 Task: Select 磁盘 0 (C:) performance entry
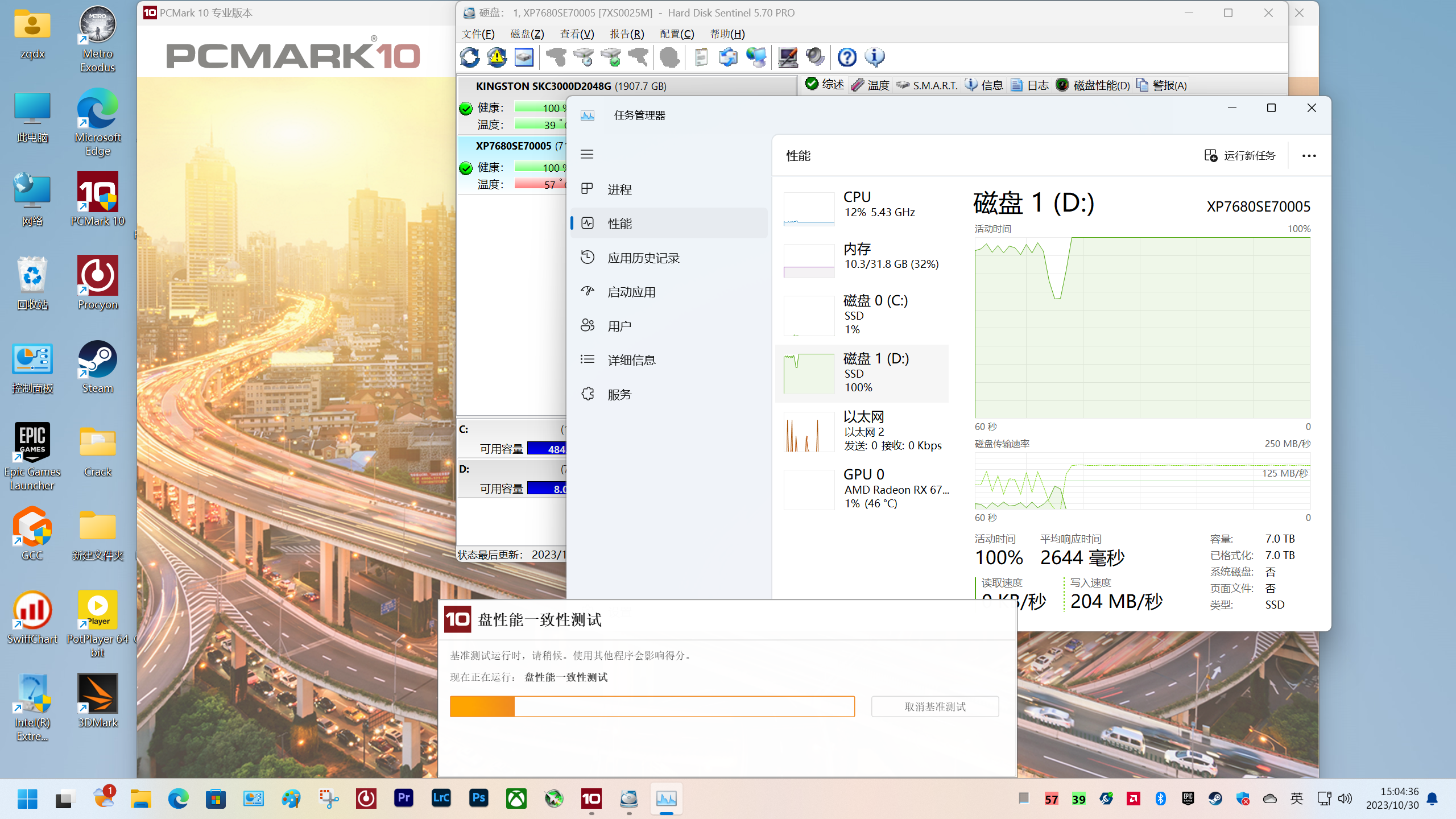click(x=862, y=315)
